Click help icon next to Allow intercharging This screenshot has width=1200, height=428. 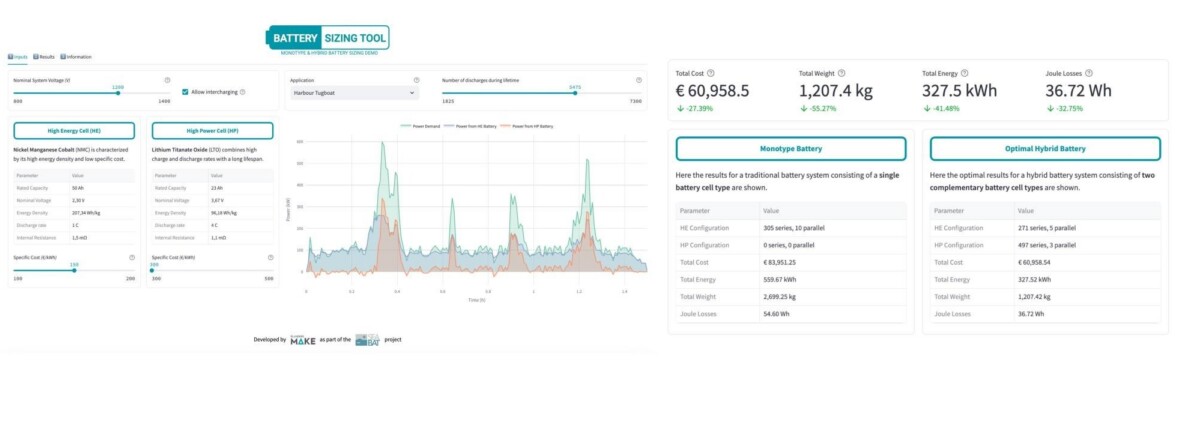coord(243,92)
